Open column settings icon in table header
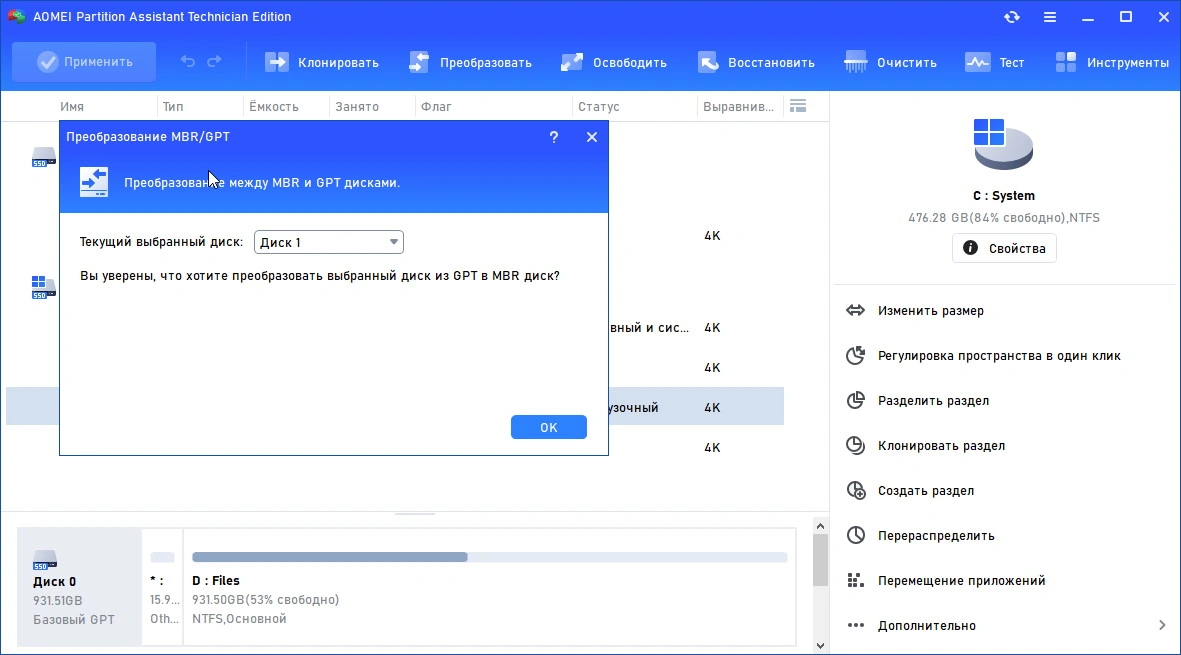Viewport: 1181px width, 655px height. pos(798,106)
